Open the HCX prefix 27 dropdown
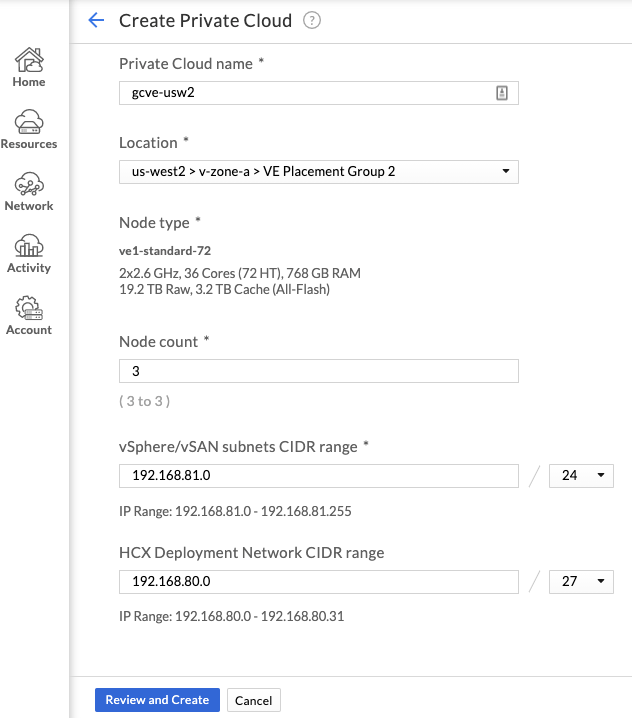The image size is (632, 718). pyautogui.click(x=581, y=582)
